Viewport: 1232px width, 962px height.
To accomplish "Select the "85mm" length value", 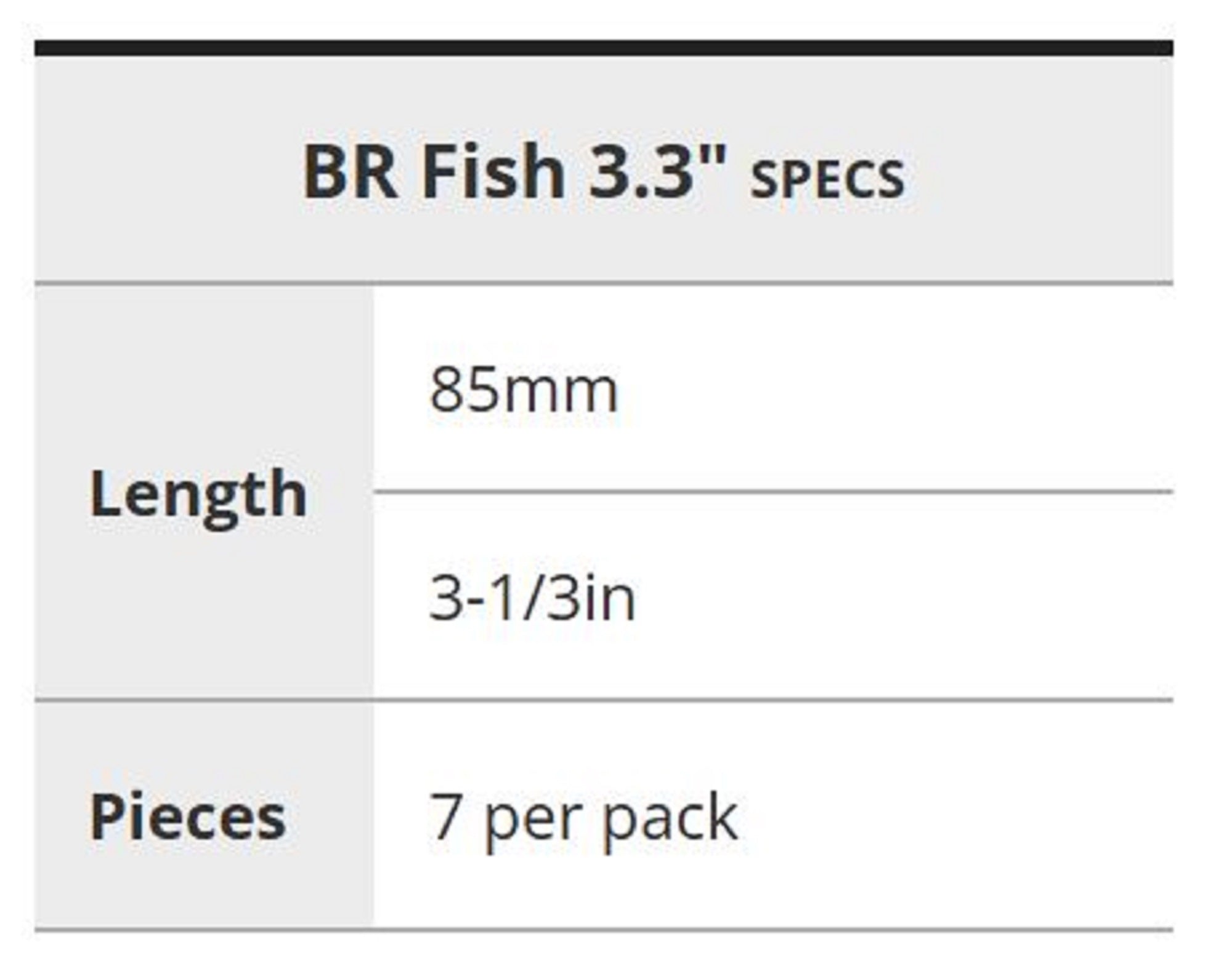I will (x=524, y=390).
